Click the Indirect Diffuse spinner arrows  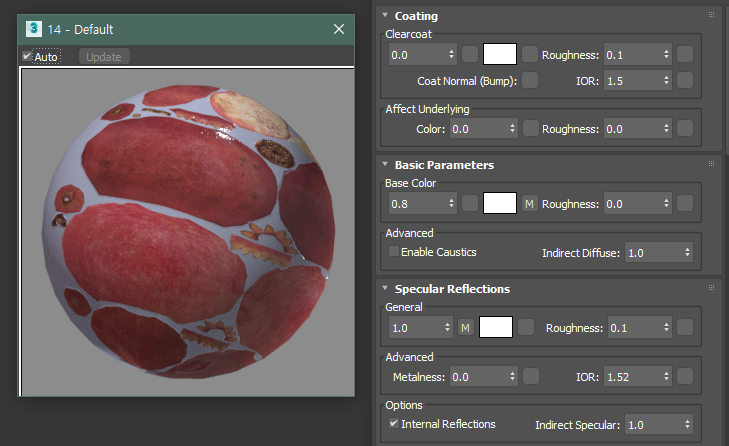(686, 253)
